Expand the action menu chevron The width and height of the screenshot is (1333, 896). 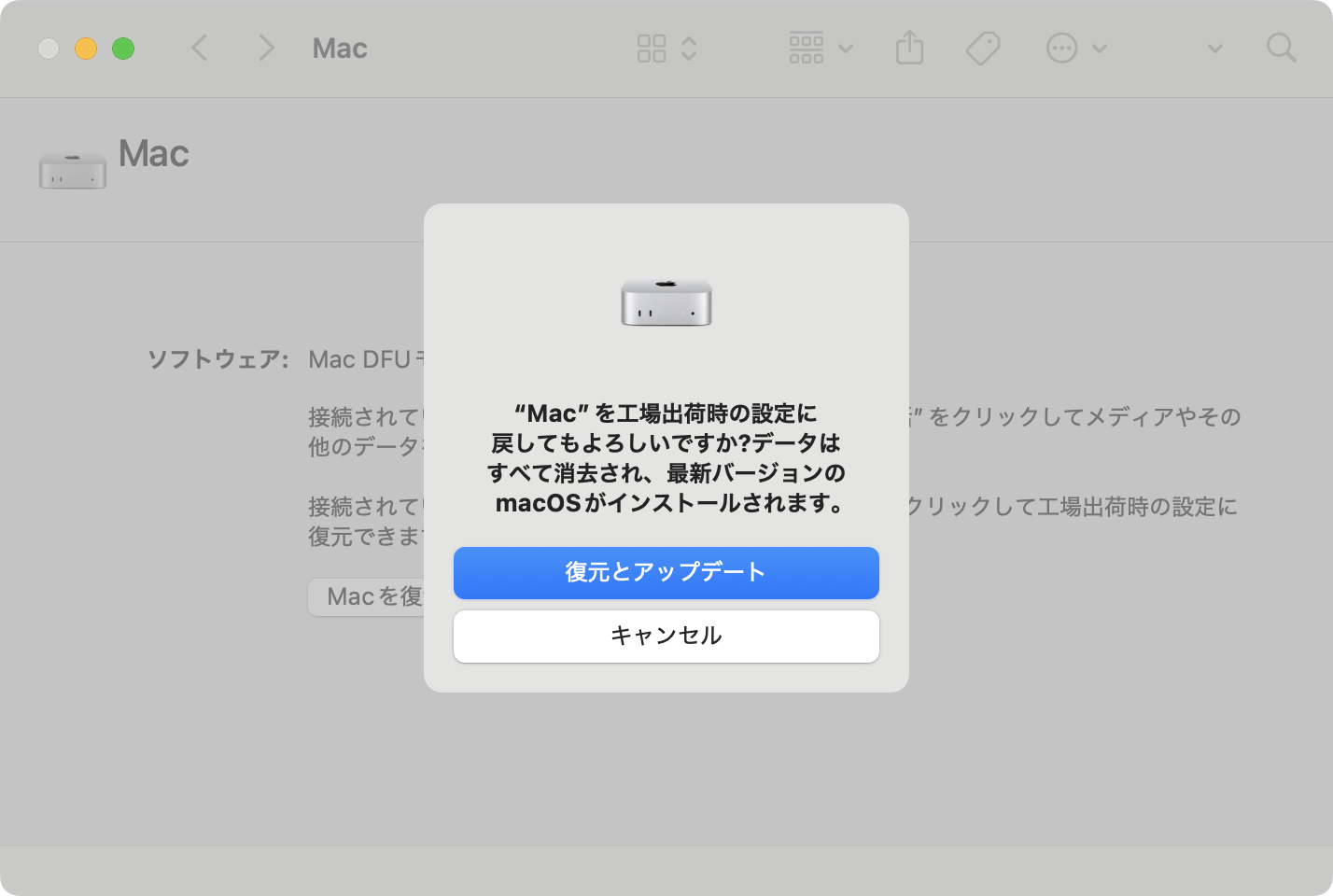(x=1100, y=49)
